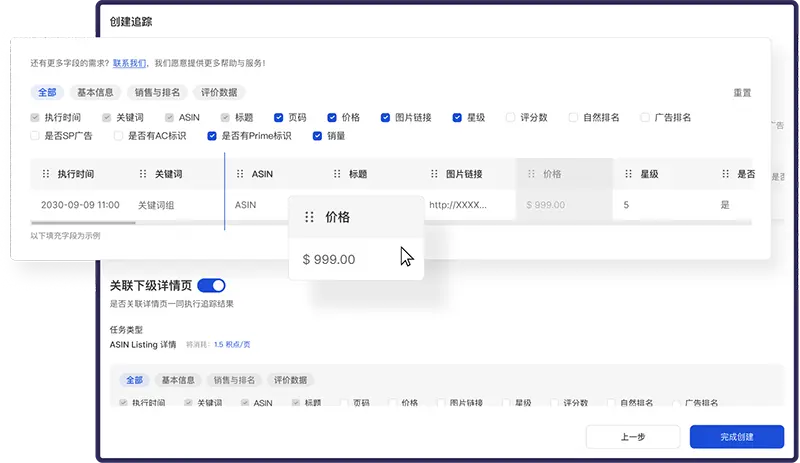Click drag handle on floating 价格 card
The height and width of the screenshot is (463, 800).
309,217
